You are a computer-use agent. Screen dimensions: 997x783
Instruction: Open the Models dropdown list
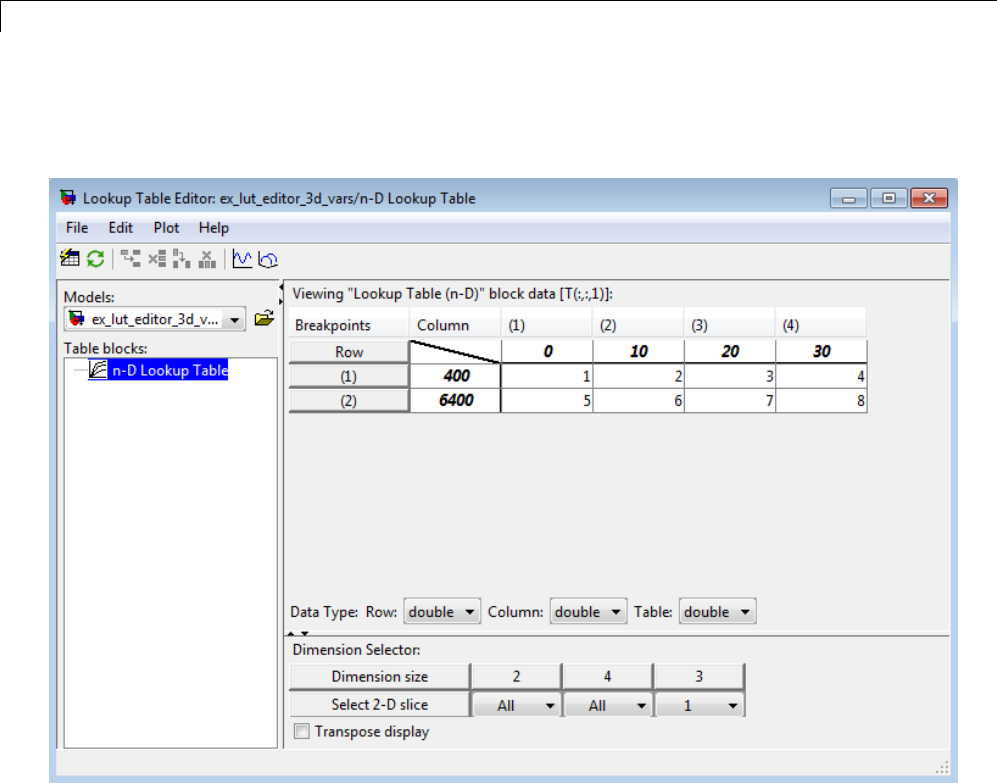(235, 319)
